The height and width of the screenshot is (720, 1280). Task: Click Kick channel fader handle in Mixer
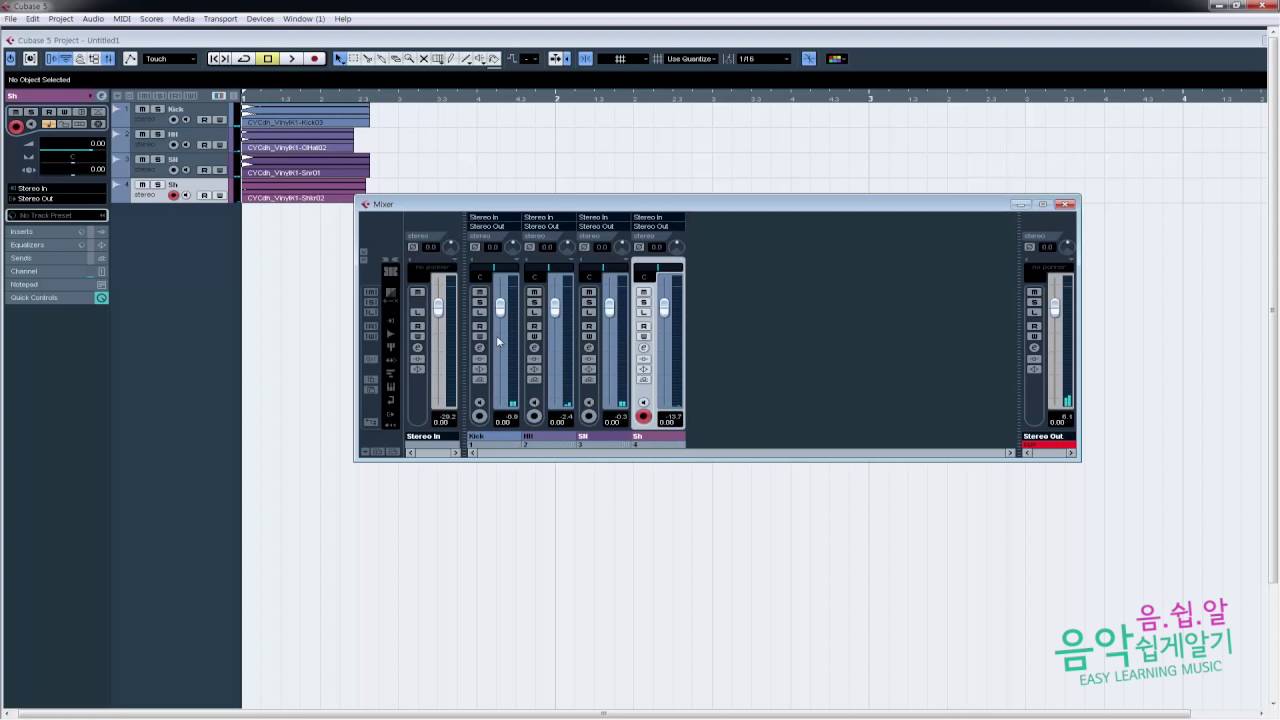[500, 308]
